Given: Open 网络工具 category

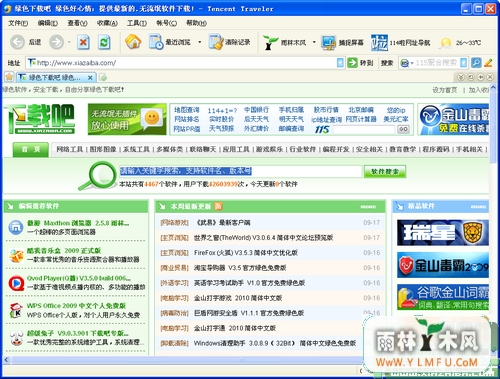Looking at the screenshot, I should point(70,149).
